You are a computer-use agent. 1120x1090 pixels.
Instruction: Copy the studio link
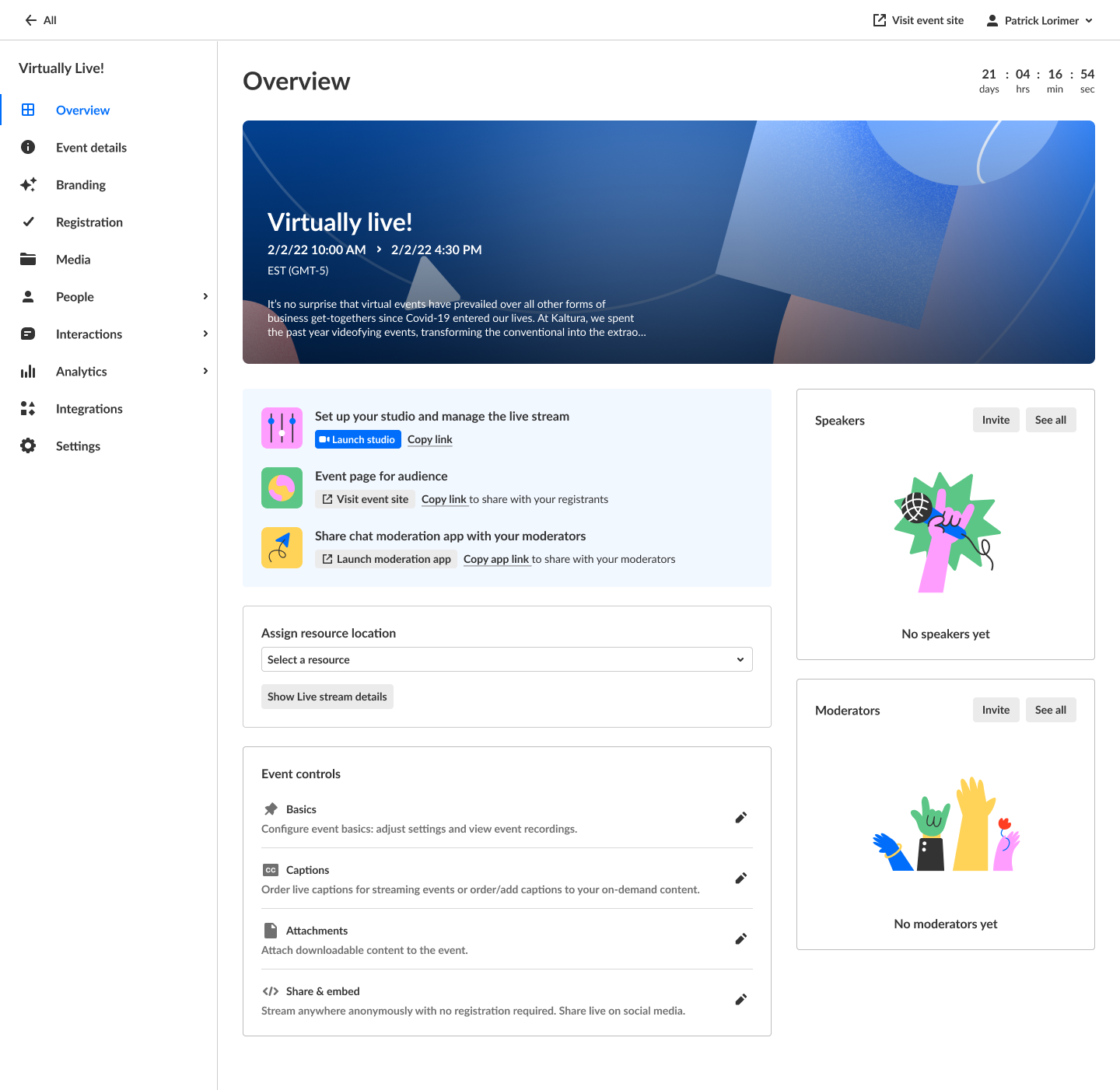tap(430, 439)
